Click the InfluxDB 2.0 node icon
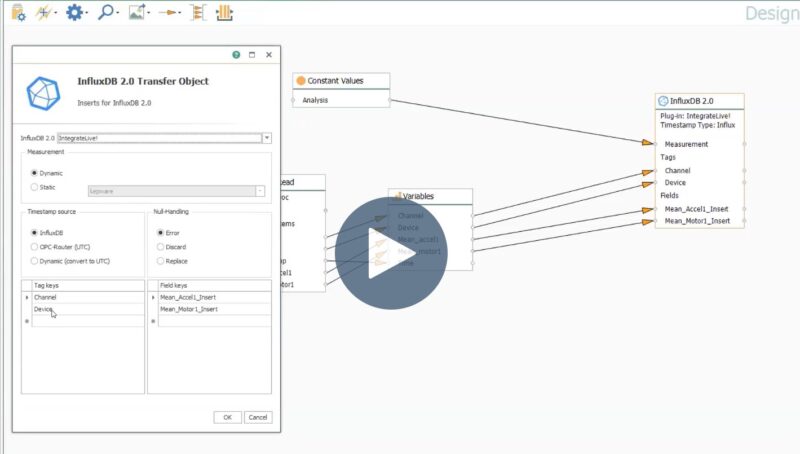This screenshot has height=454, width=800. pos(663,101)
